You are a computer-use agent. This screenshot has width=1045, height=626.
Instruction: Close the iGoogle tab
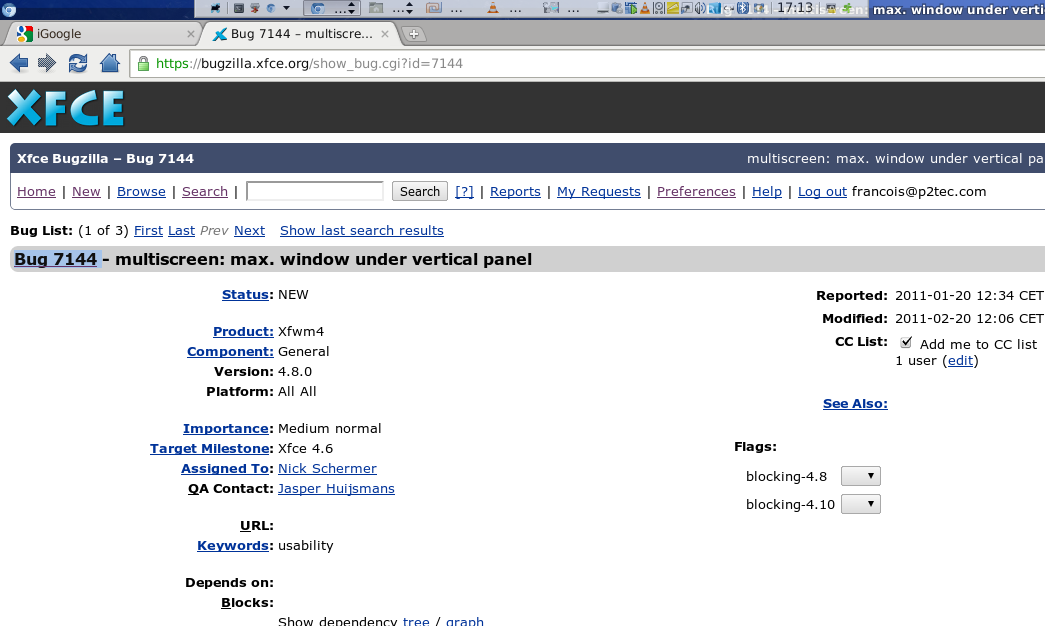coord(191,34)
